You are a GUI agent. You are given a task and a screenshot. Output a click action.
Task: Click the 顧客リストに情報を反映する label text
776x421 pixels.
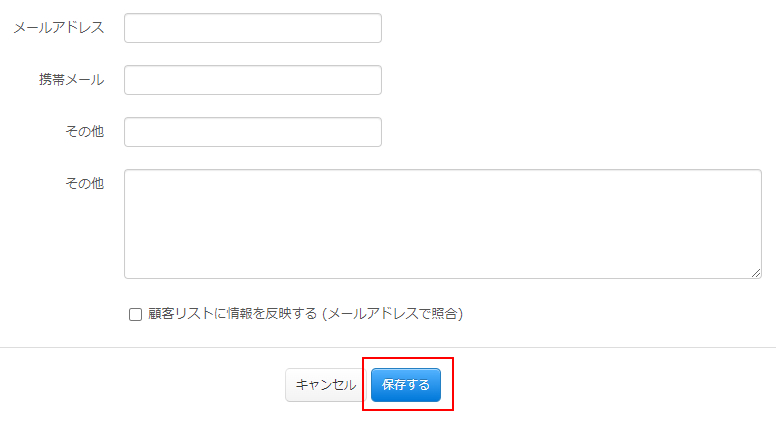232,314
